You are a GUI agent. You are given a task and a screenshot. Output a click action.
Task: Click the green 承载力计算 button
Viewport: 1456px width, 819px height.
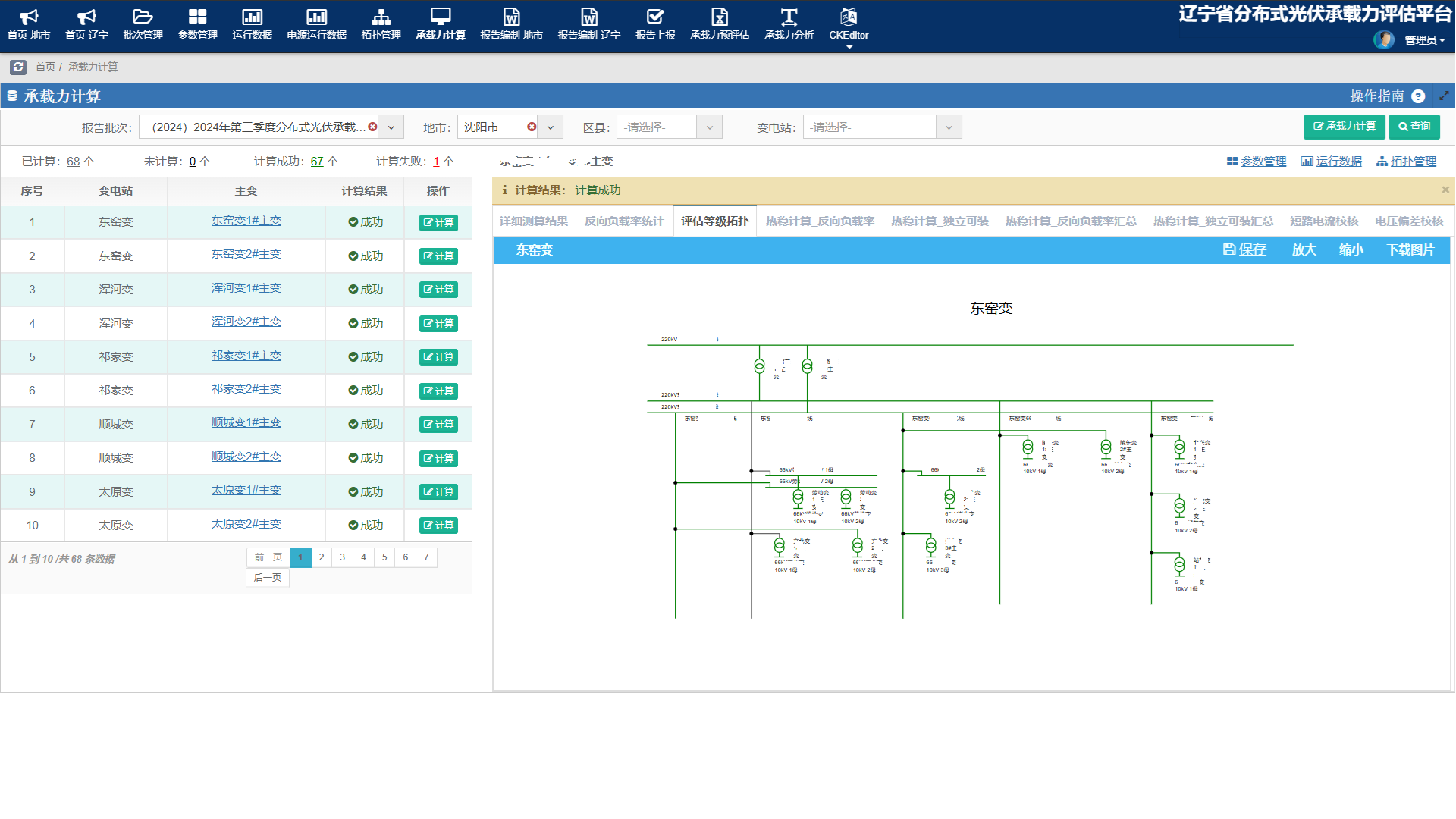tap(1344, 127)
